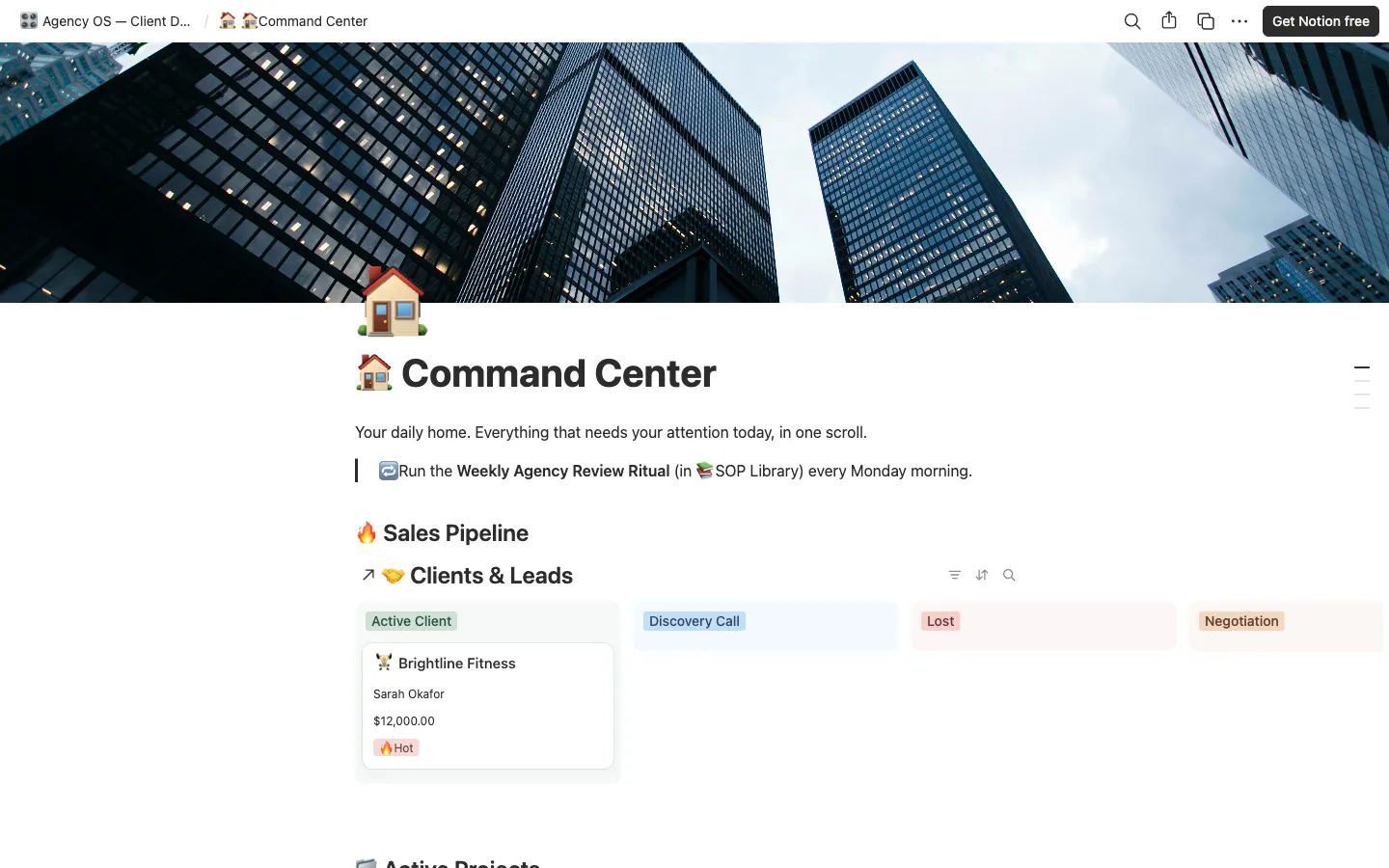Click the arrow icon beside Clients & Leads
Image resolution: width=1389 pixels, height=868 pixels.
coord(368,575)
